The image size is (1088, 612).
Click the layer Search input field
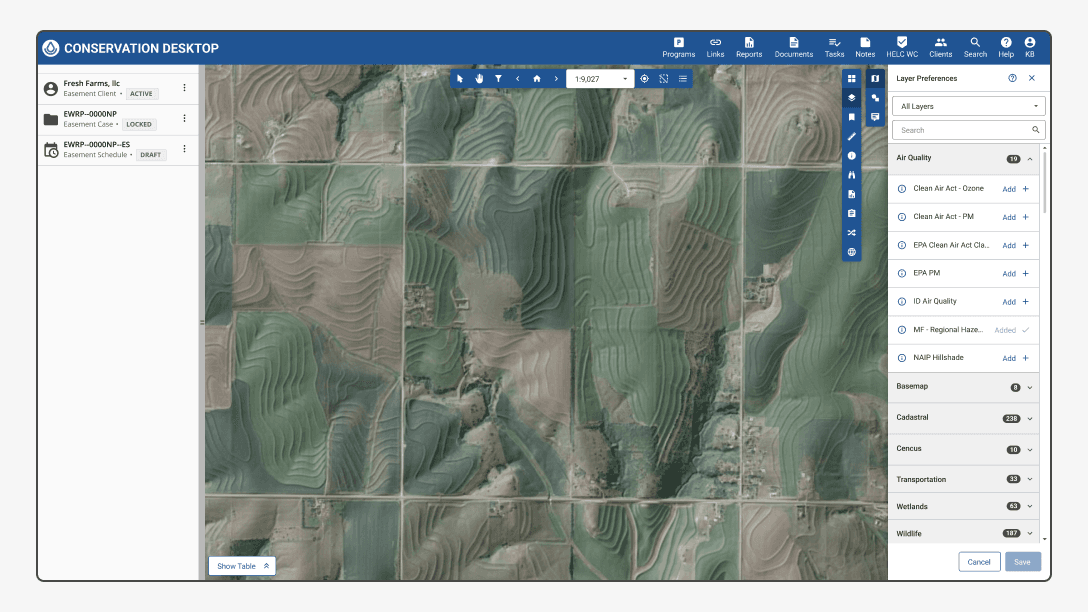(x=962, y=130)
